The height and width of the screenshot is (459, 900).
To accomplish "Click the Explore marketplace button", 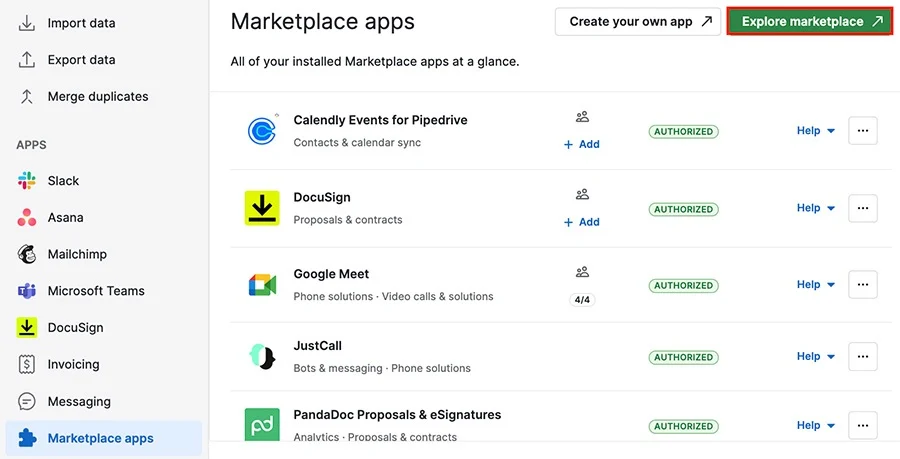I will pos(810,22).
